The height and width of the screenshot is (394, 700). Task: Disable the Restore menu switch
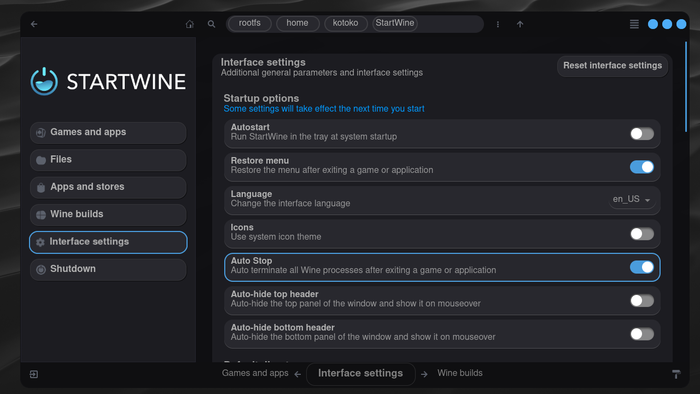[x=642, y=167]
